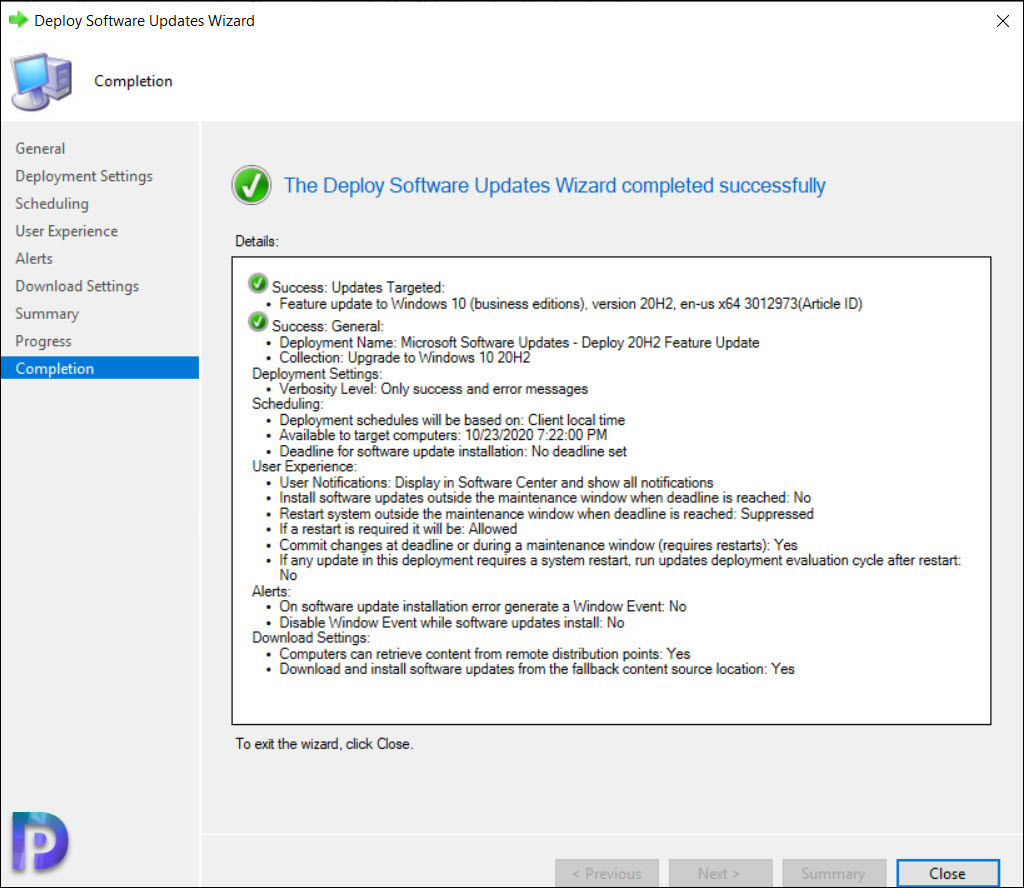This screenshot has width=1024, height=888.
Task: Click 'Download and install software updates' fallback line
Action: [x=537, y=669]
